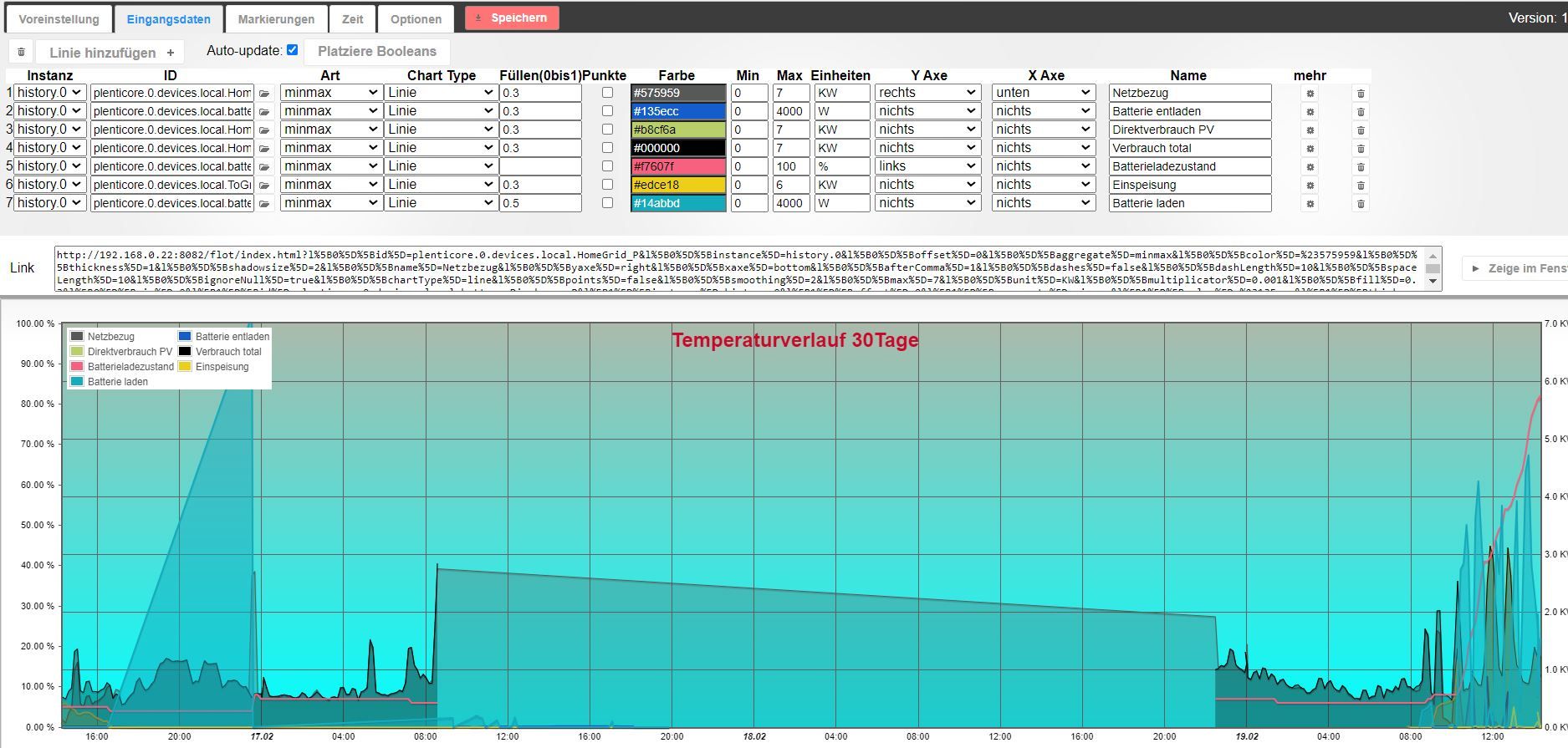Open more settings gear for Direktverbrauch PV
Screen dimensions: 1568x748
[x=1310, y=130]
